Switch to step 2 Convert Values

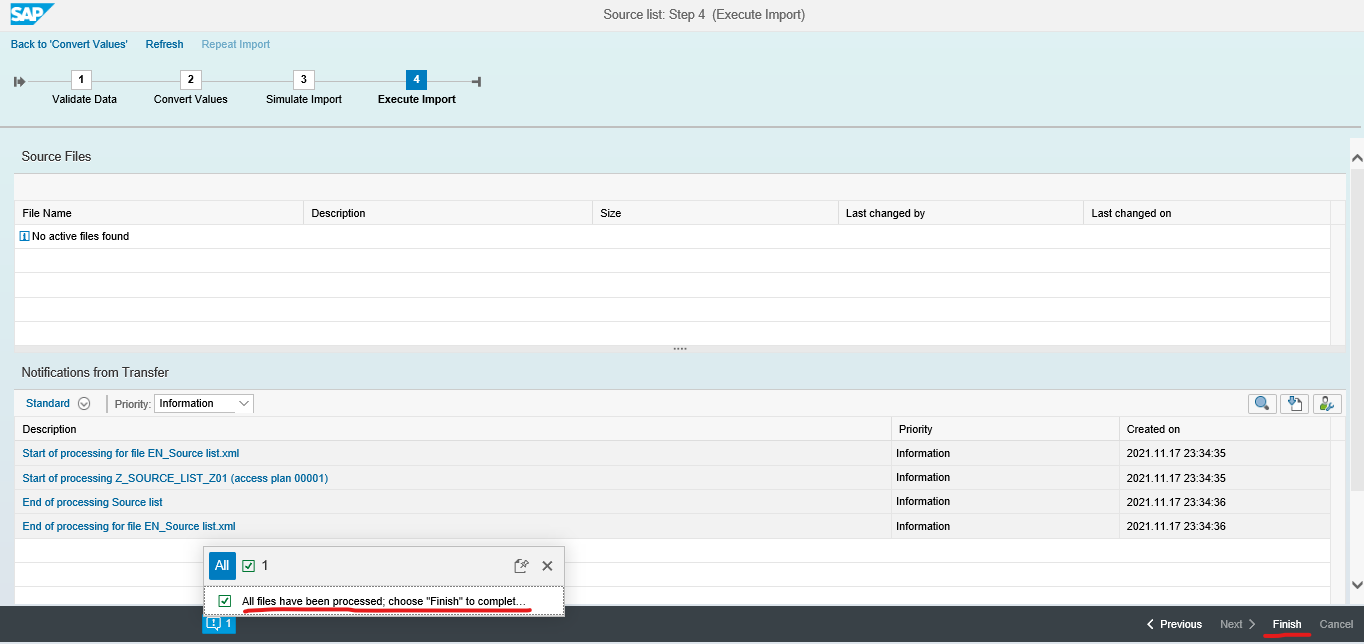[x=190, y=79]
